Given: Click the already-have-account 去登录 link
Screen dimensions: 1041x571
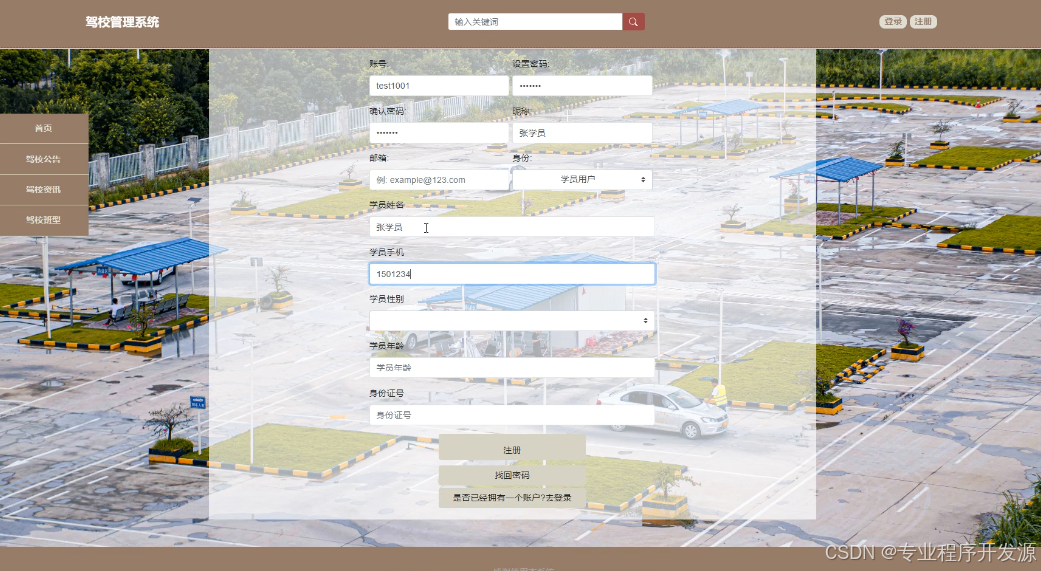Looking at the screenshot, I should 512,497.
